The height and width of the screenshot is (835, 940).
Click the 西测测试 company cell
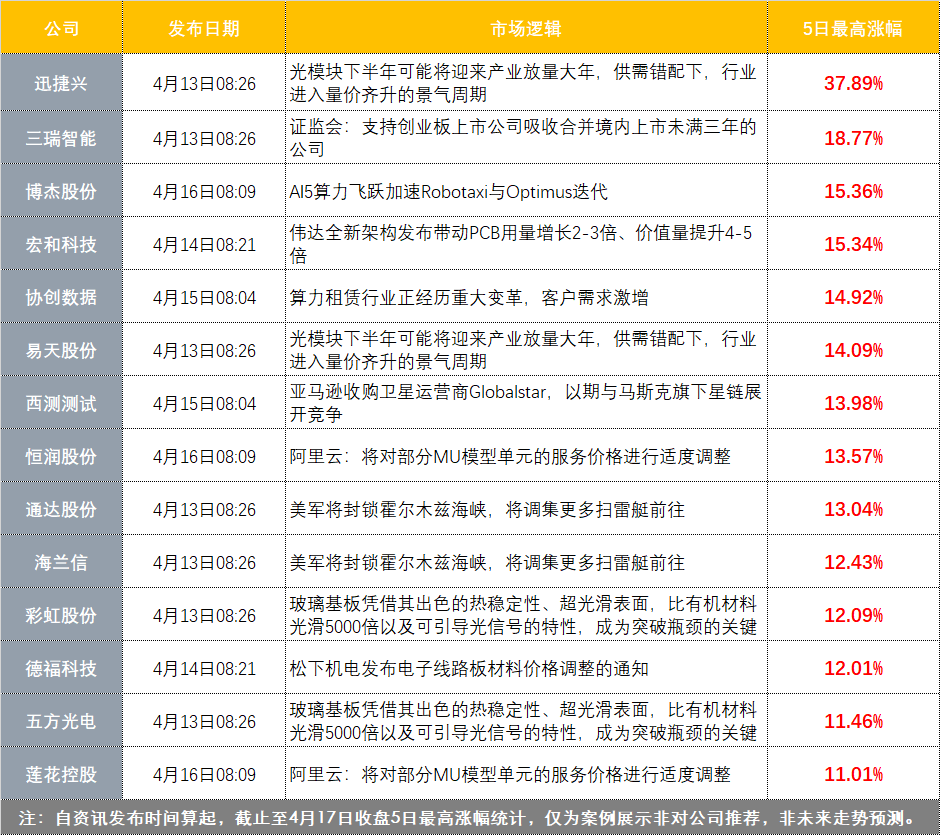(61, 403)
